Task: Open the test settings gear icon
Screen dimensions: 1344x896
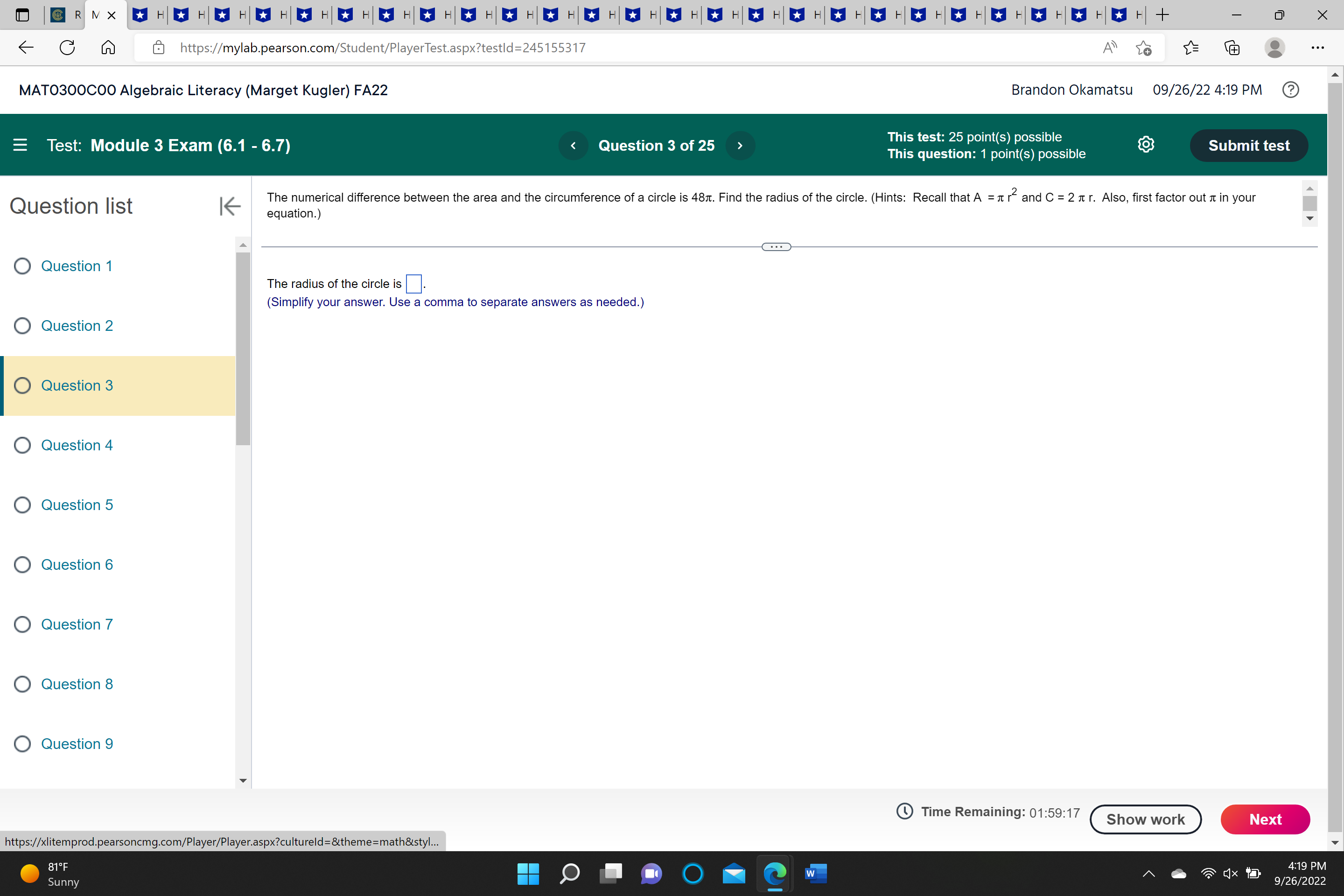Action: coord(1146,145)
